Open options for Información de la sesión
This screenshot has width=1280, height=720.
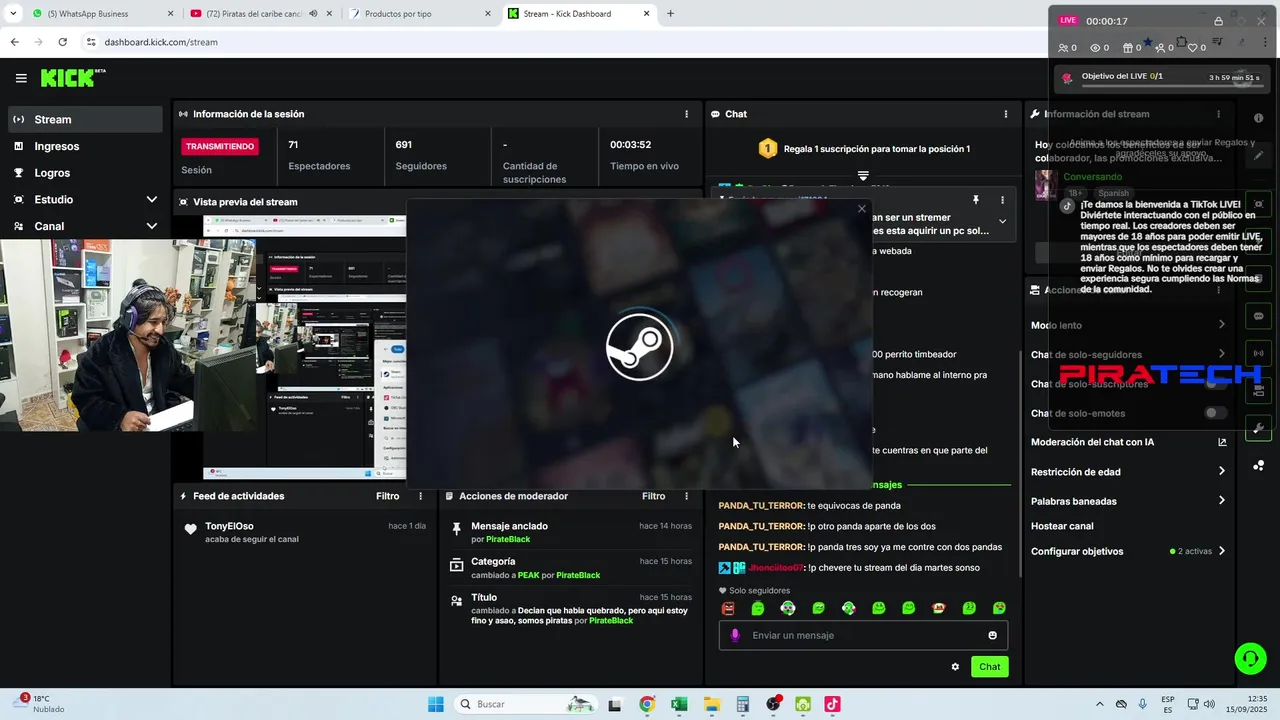point(686,114)
